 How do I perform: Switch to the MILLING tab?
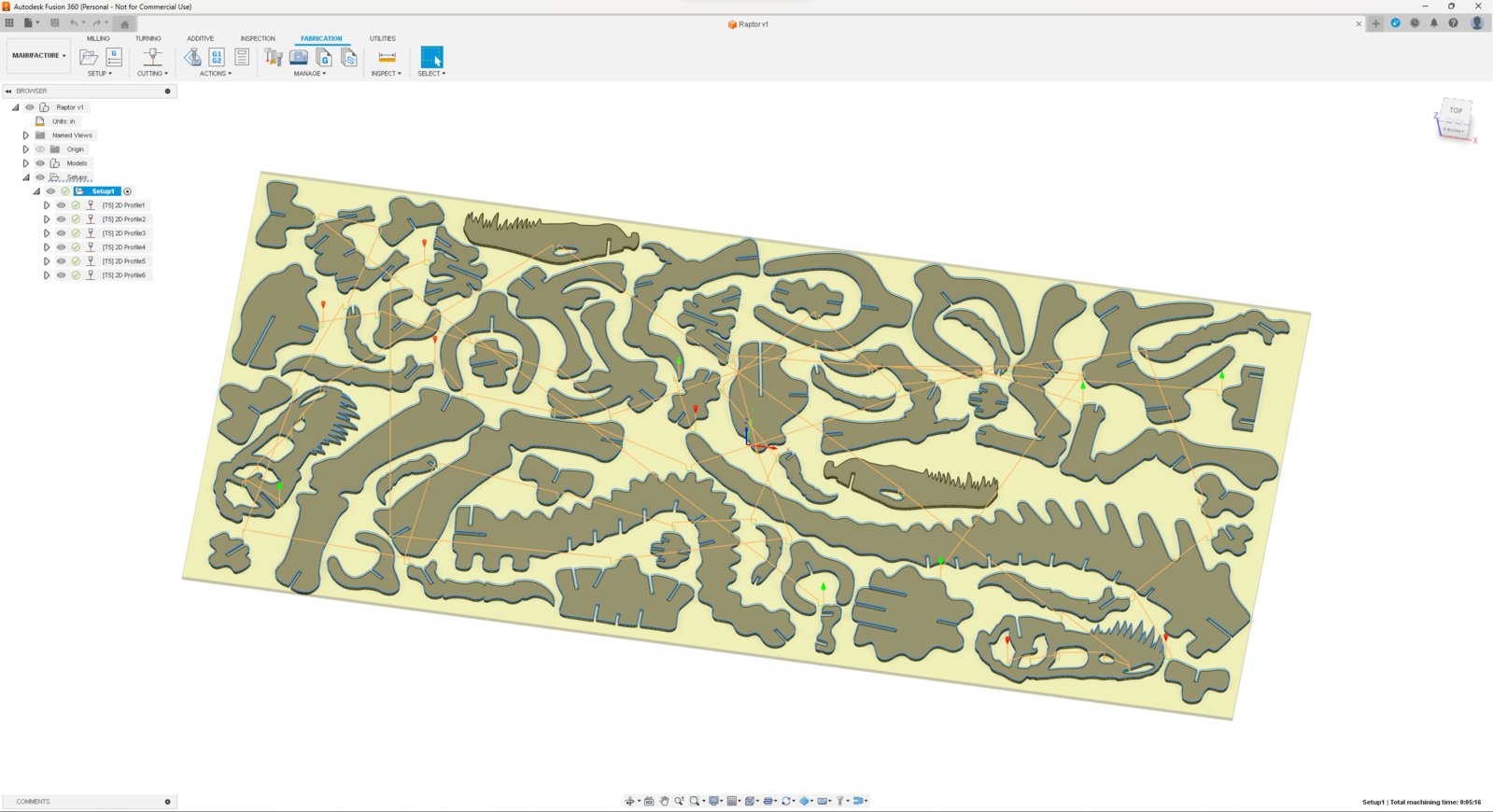(98, 38)
